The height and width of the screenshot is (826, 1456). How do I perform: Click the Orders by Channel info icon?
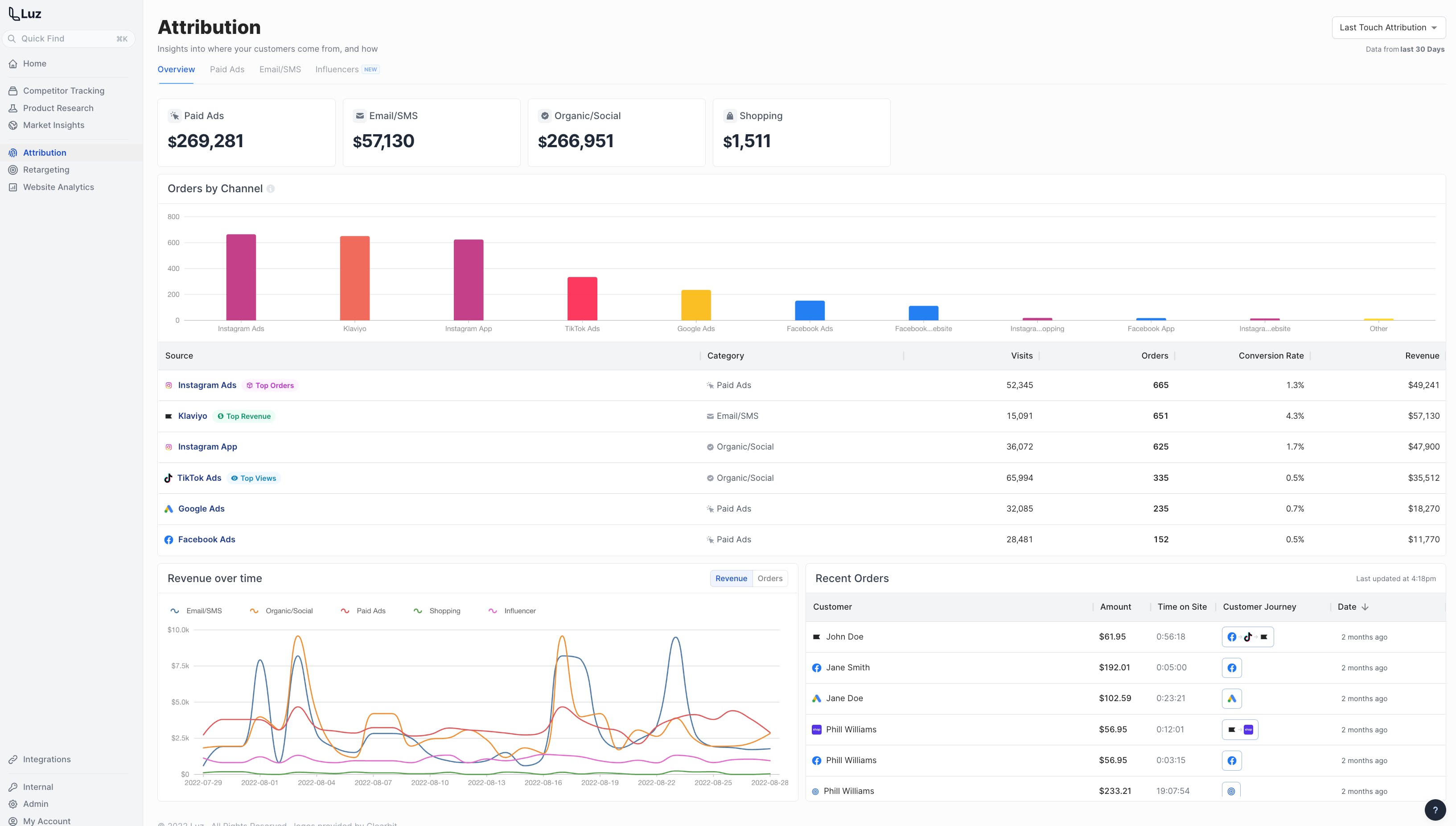271,189
